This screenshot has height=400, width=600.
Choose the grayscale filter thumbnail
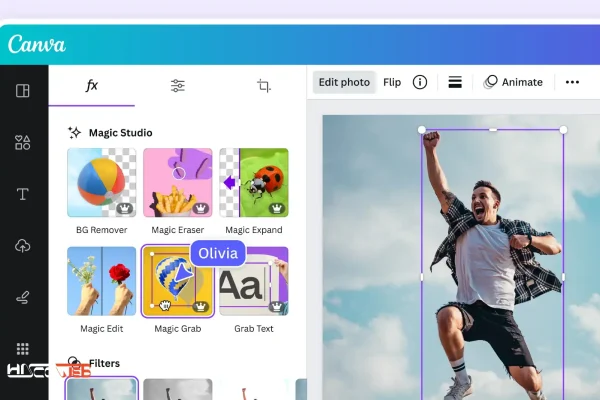[178, 389]
